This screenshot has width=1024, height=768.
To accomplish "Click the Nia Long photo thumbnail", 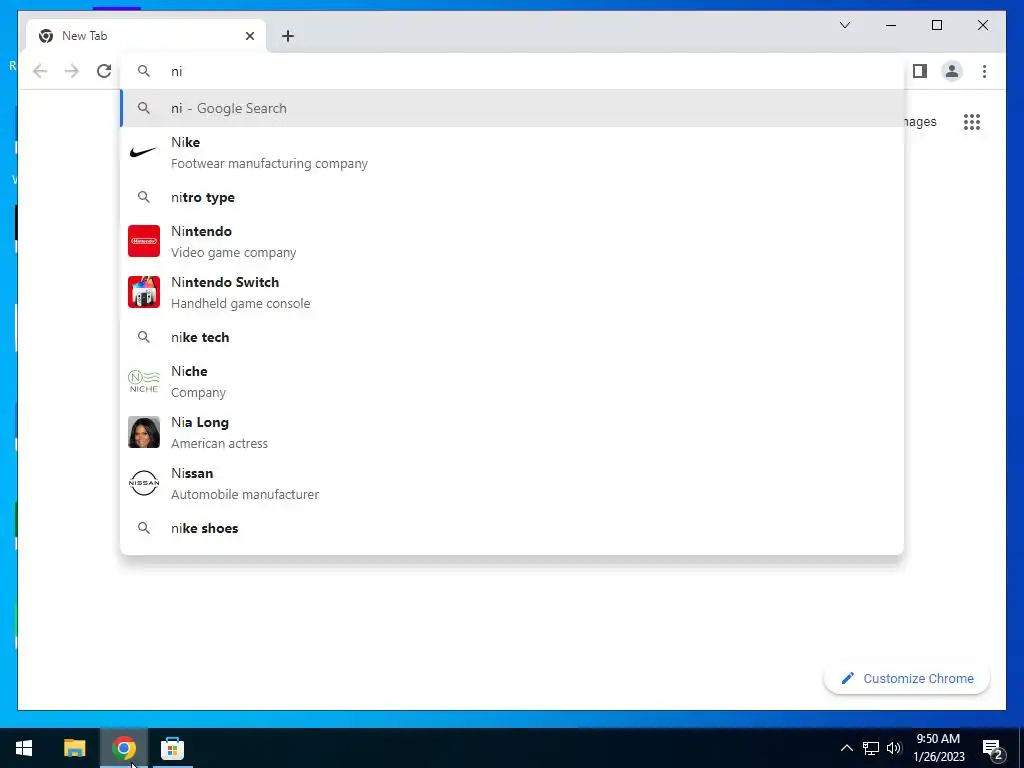I will (x=144, y=432).
